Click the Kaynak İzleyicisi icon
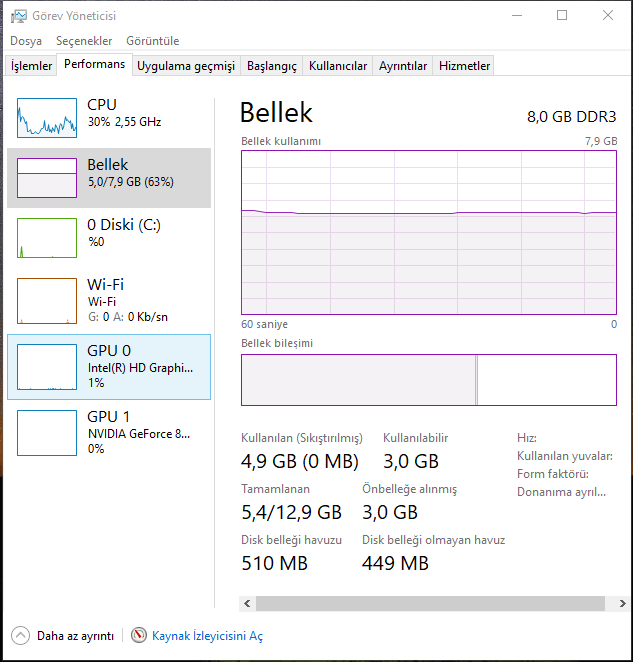The width and height of the screenshot is (633, 662). tap(138, 636)
